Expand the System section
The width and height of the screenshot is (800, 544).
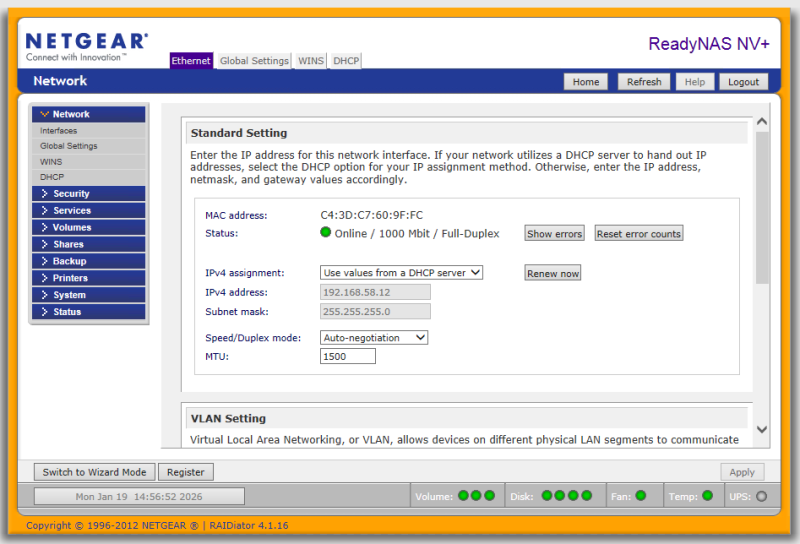(x=89, y=294)
